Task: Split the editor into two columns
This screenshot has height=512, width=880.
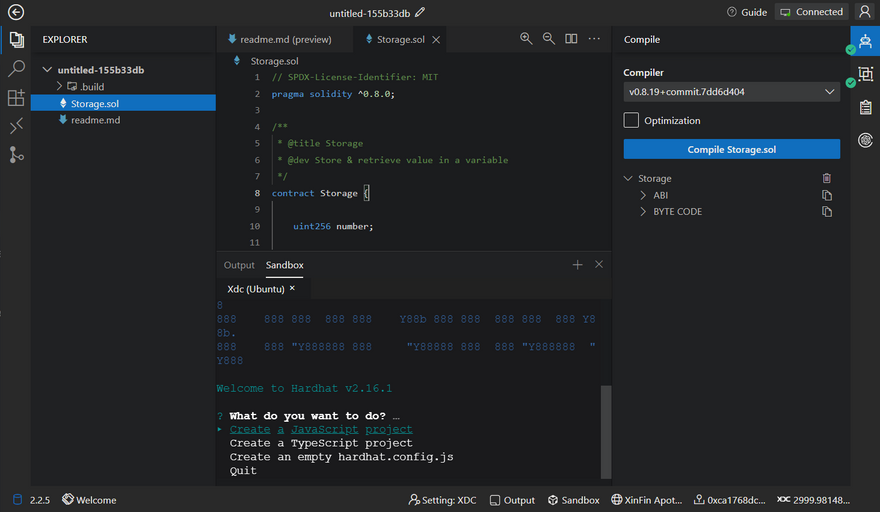Action: point(571,39)
